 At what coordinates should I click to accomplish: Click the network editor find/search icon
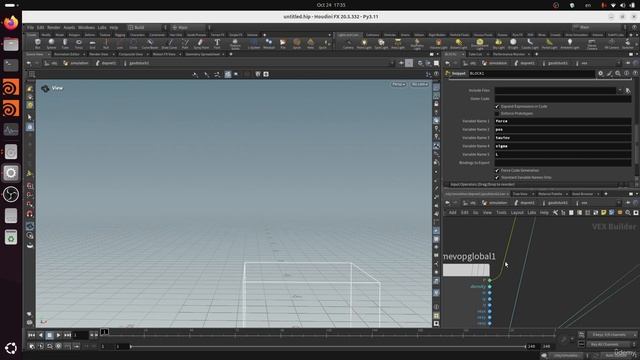pyautogui.click(x=628, y=213)
